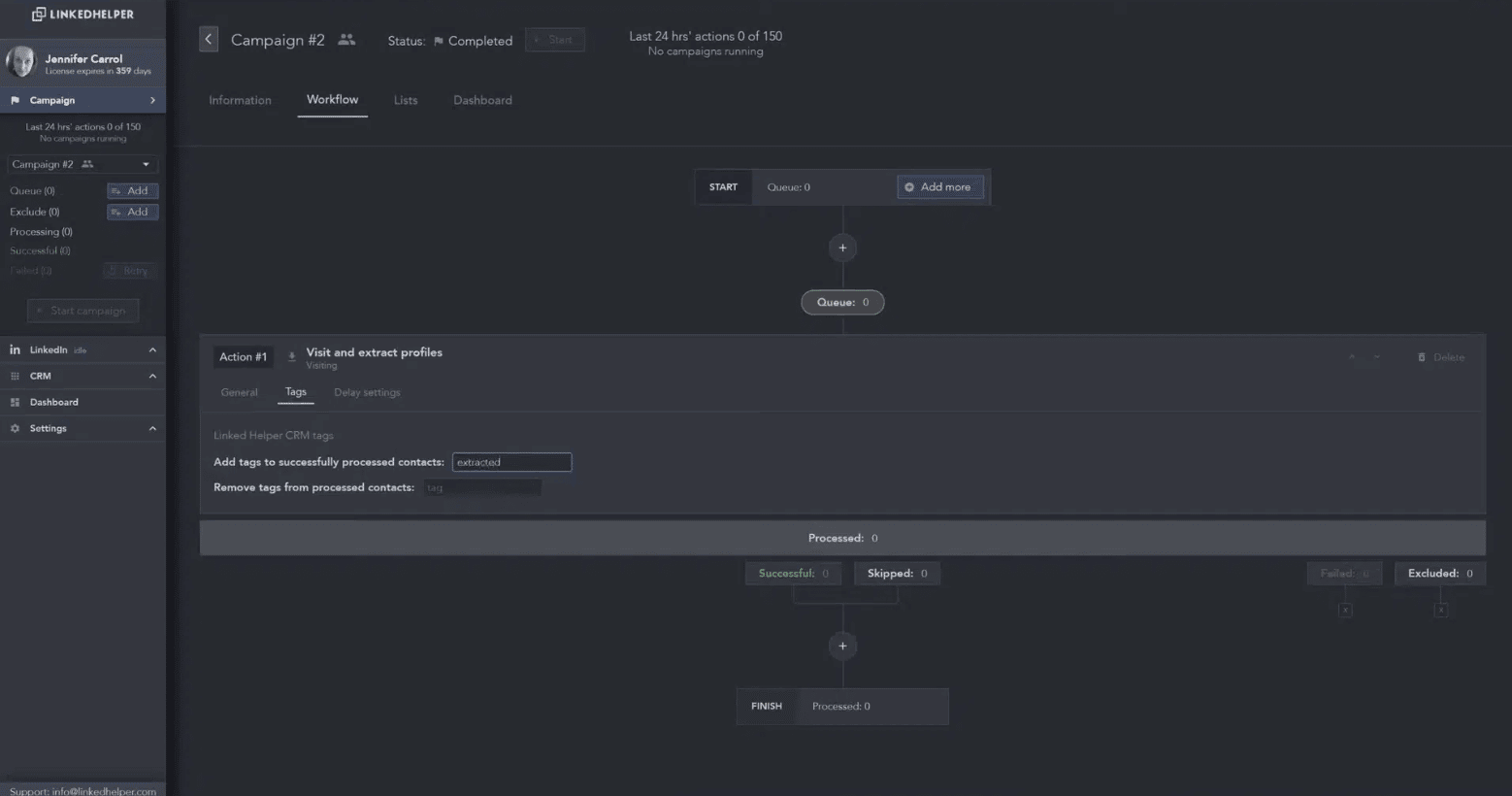Click the download icon beside Visit and extract profiles

pos(291,357)
